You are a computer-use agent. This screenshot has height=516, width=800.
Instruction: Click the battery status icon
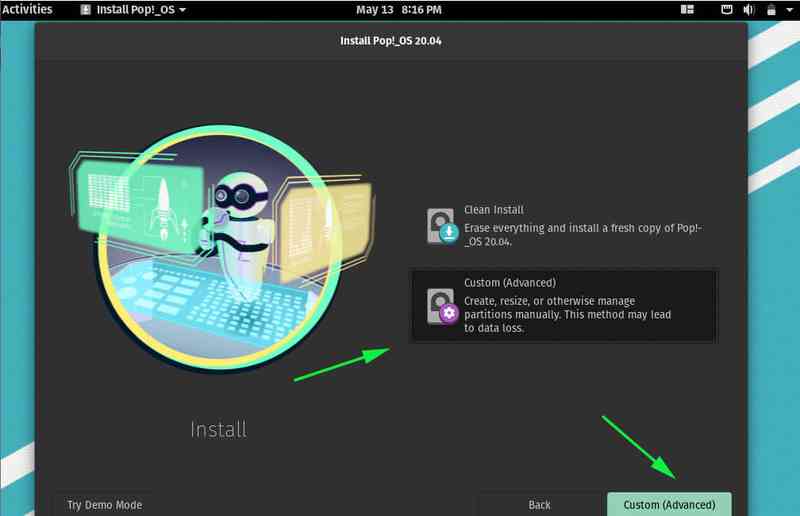pyautogui.click(x=771, y=10)
